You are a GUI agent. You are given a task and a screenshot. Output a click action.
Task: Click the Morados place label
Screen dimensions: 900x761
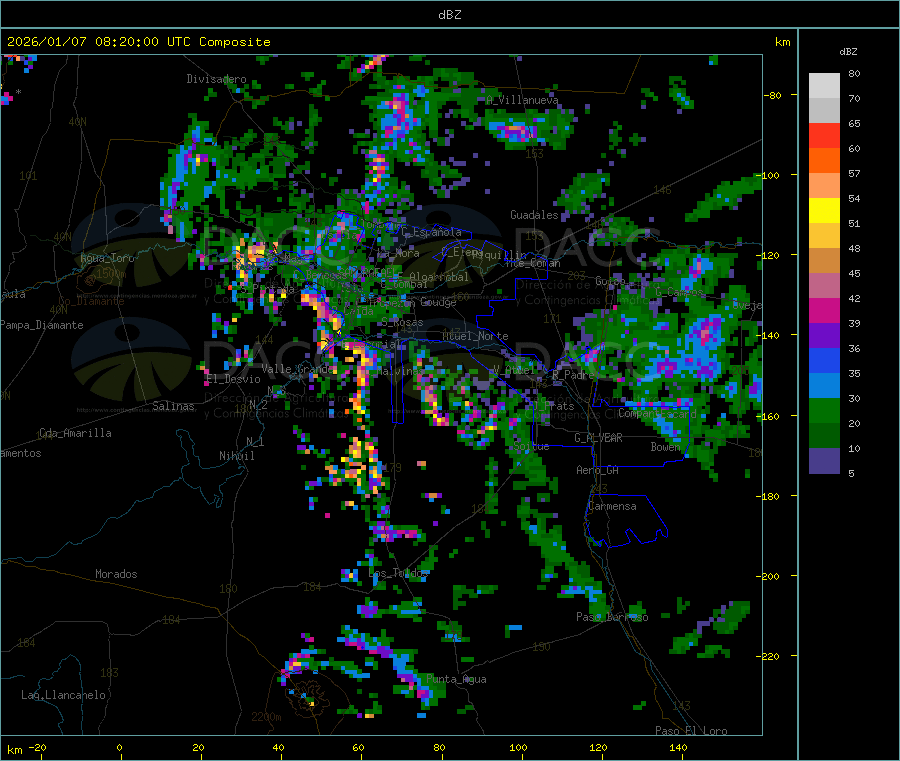[x=117, y=574]
